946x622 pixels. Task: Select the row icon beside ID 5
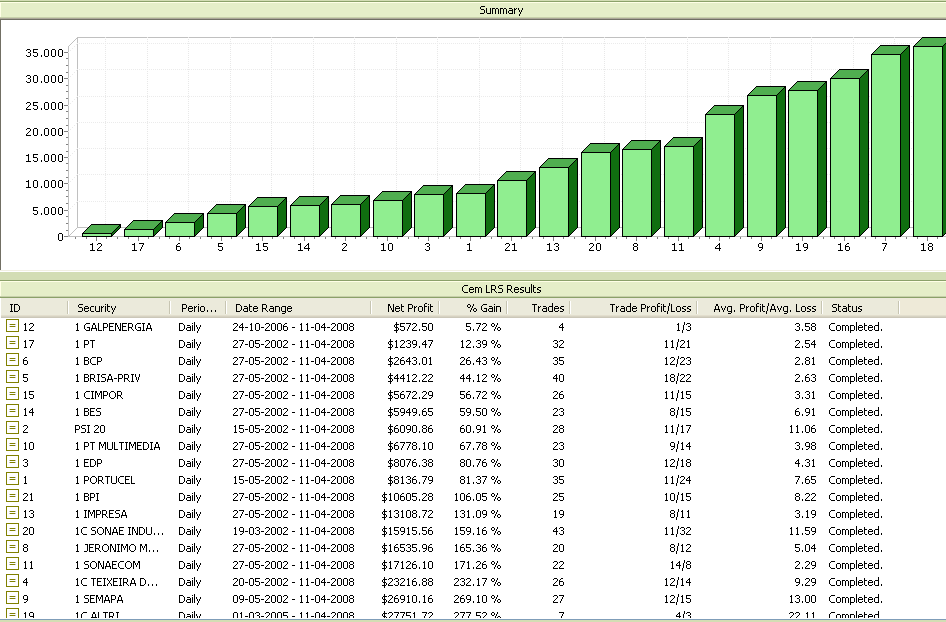tap(12, 377)
